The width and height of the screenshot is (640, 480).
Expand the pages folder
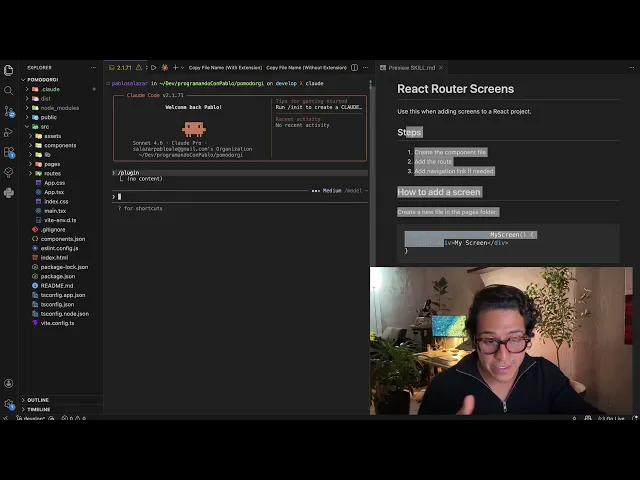[x=61, y=164]
